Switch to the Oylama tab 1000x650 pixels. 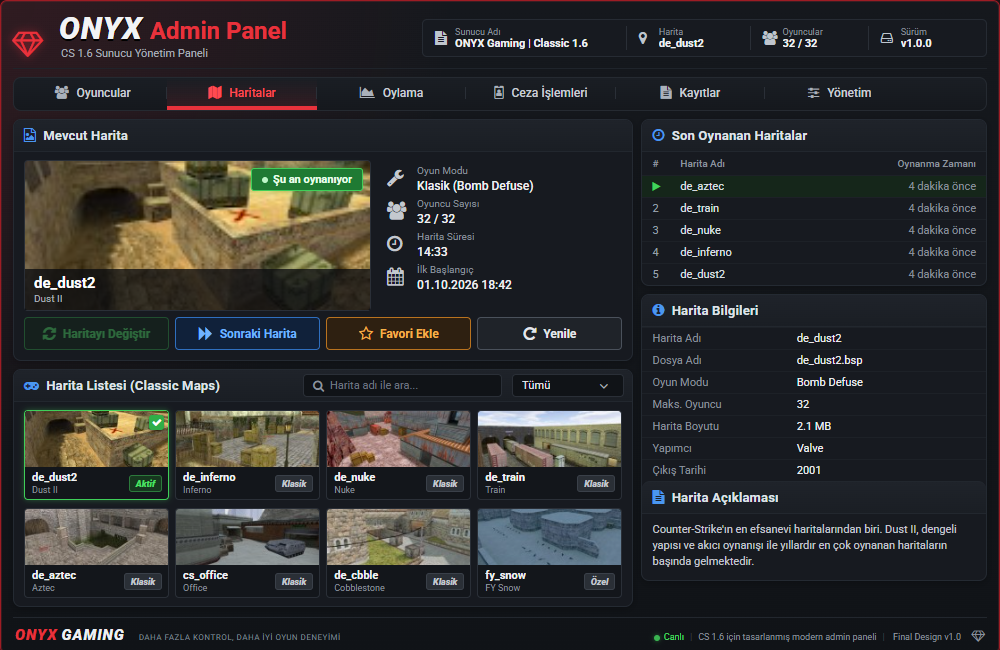click(391, 93)
